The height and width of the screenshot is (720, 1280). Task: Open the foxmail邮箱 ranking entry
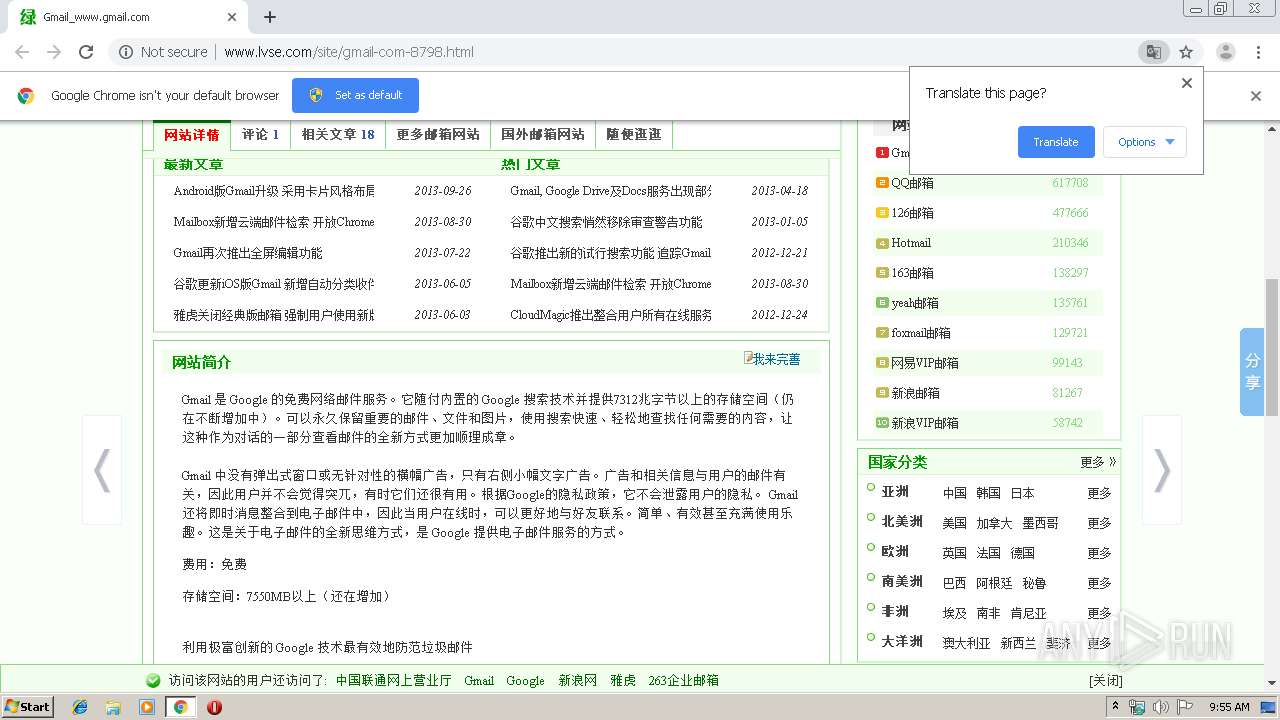(921, 333)
